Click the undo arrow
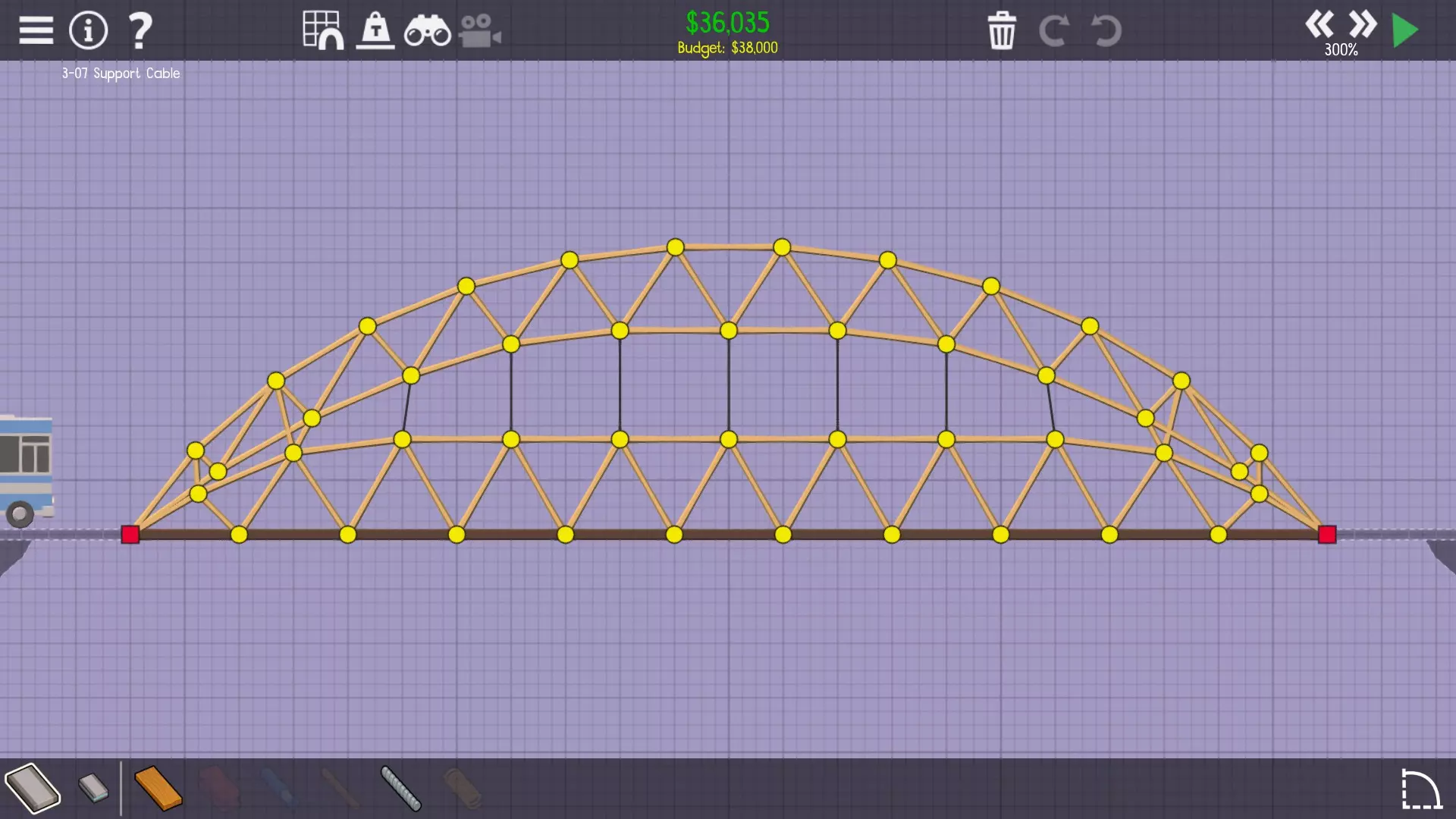The width and height of the screenshot is (1456, 819). pyautogui.click(x=1106, y=31)
